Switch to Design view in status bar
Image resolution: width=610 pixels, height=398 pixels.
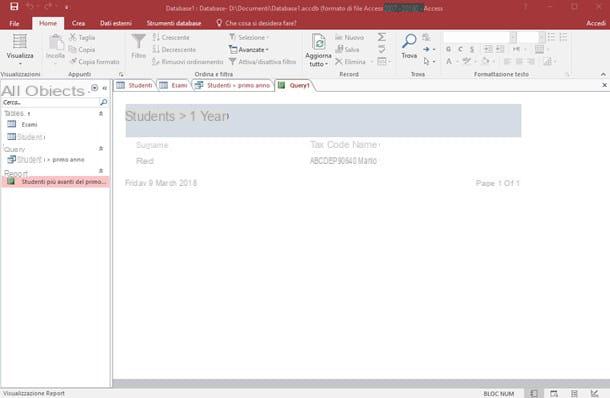click(x=594, y=394)
